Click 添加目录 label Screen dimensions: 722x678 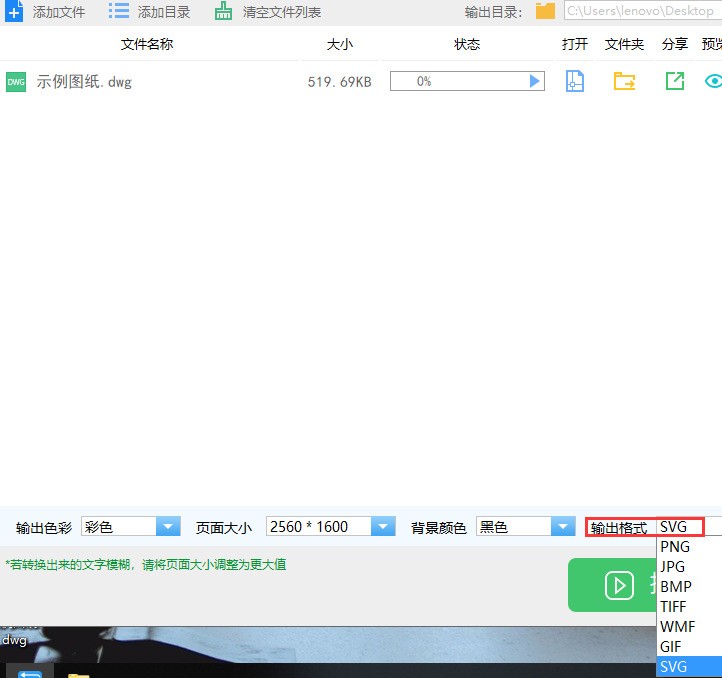pyautogui.click(x=164, y=12)
